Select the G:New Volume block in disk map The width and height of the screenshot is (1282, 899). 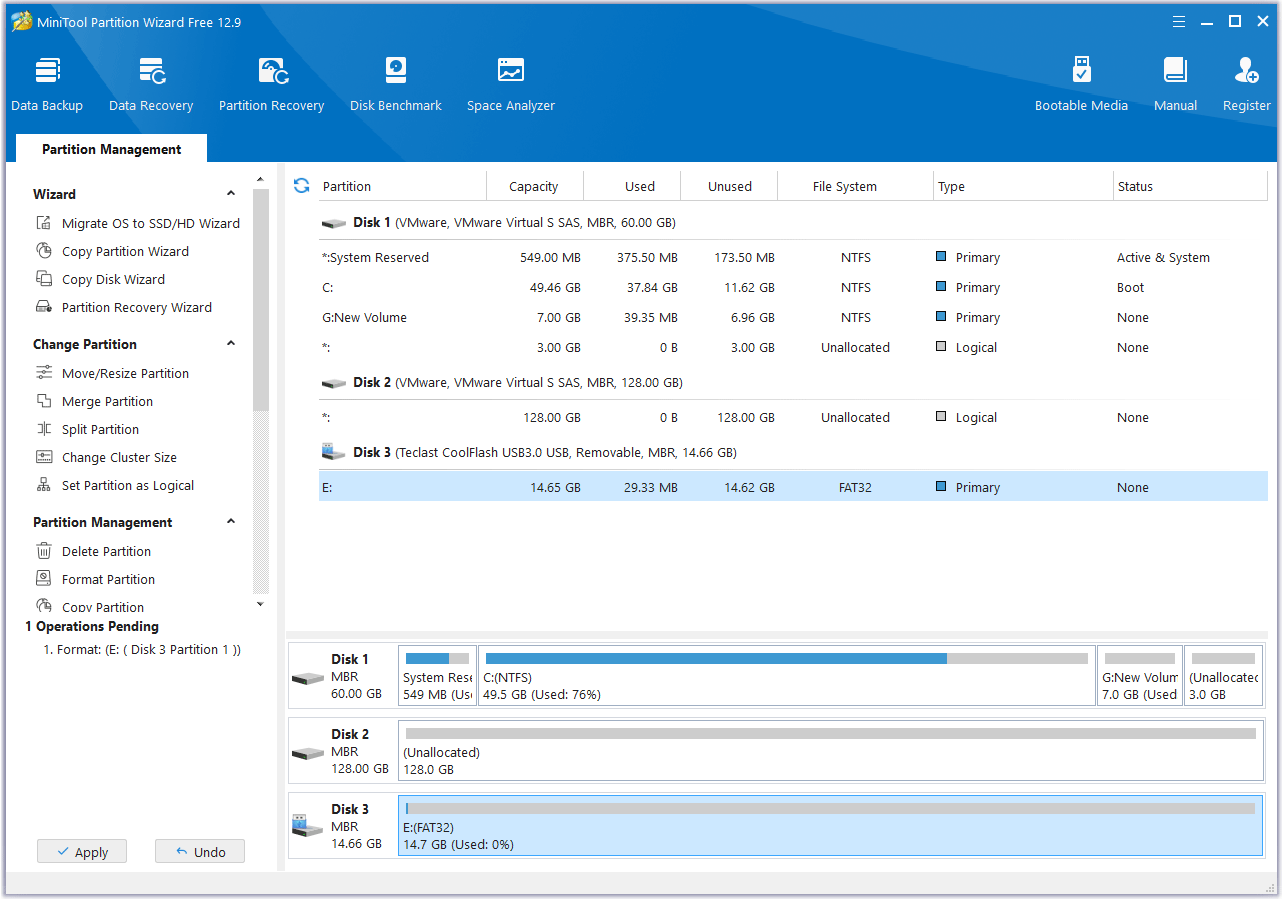pyautogui.click(x=1139, y=675)
